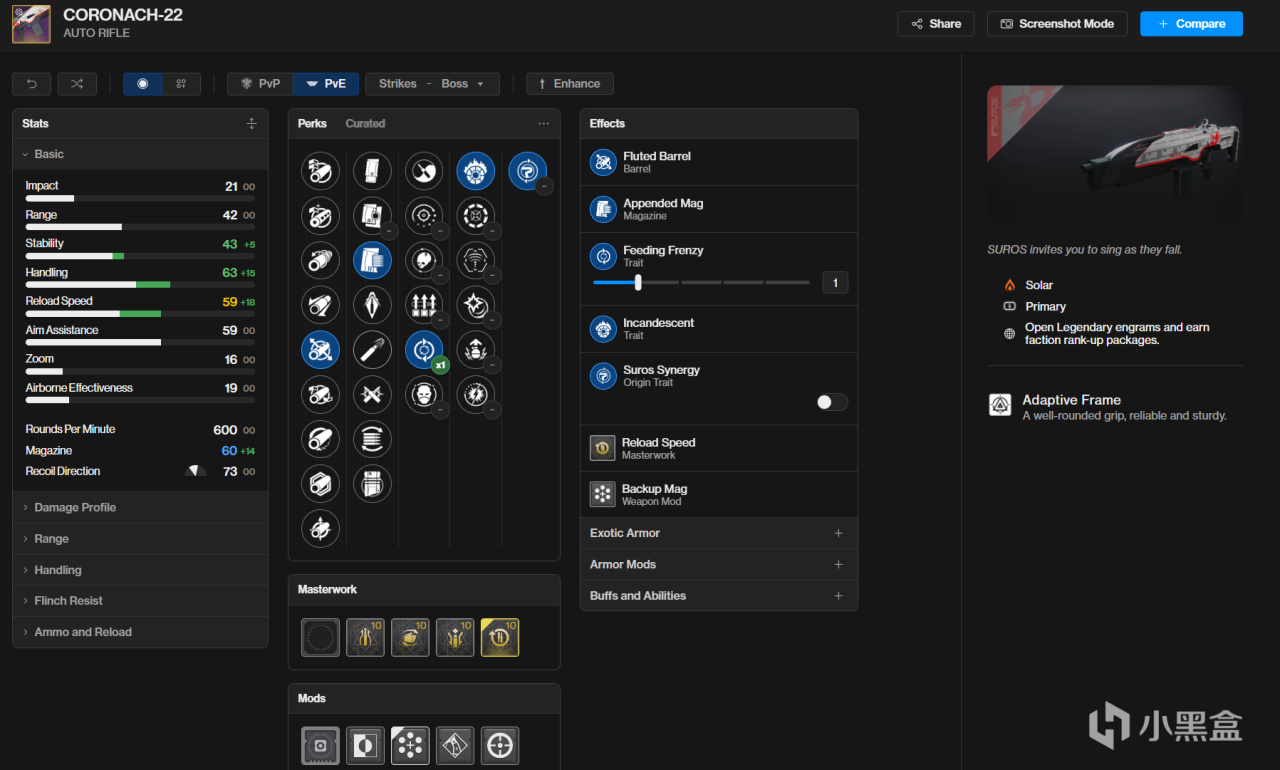The width and height of the screenshot is (1280, 770).
Task: Select the Ricochet Rounds magazine perk
Action: 372,395
